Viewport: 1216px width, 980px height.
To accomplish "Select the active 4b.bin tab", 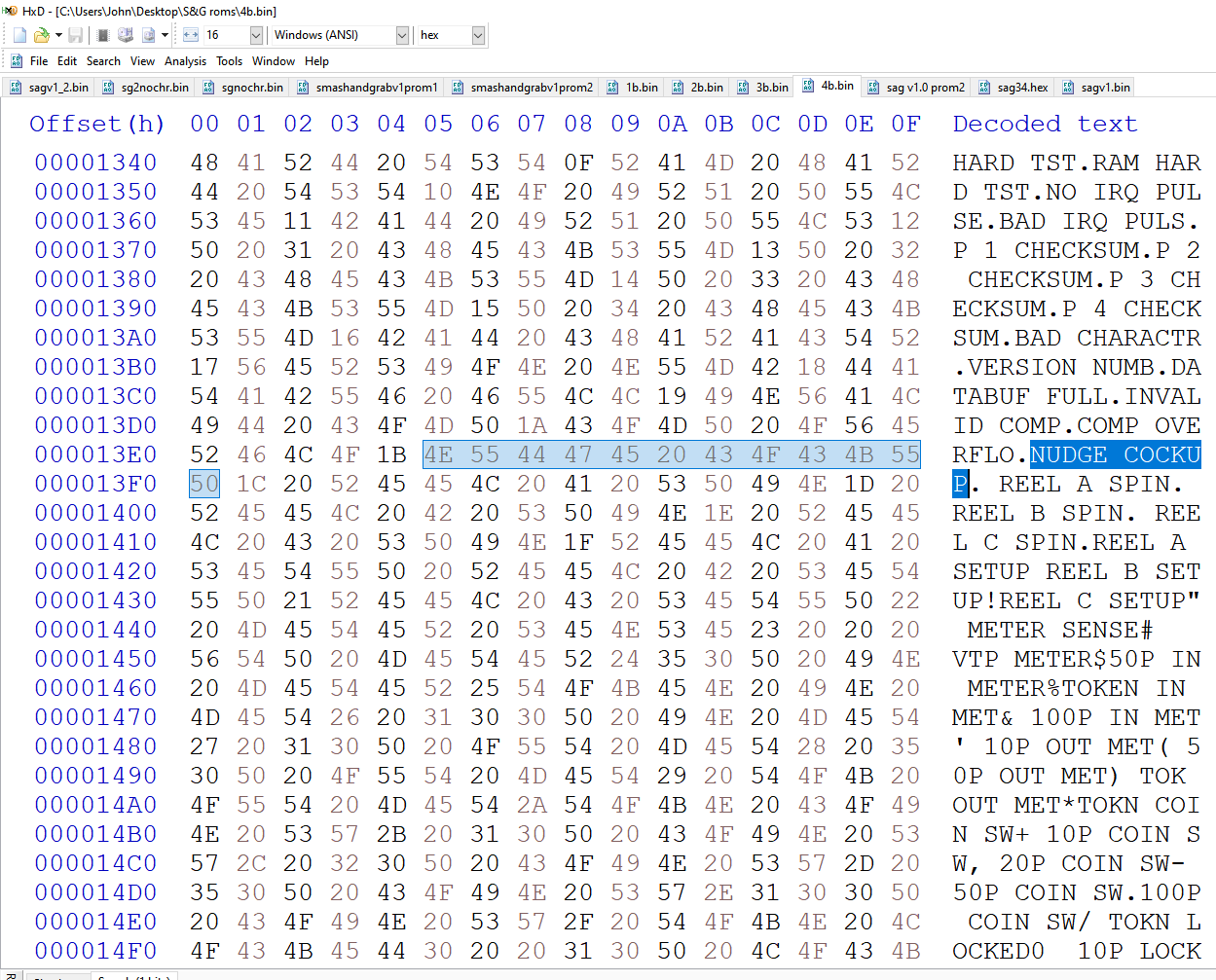I will [828, 86].
